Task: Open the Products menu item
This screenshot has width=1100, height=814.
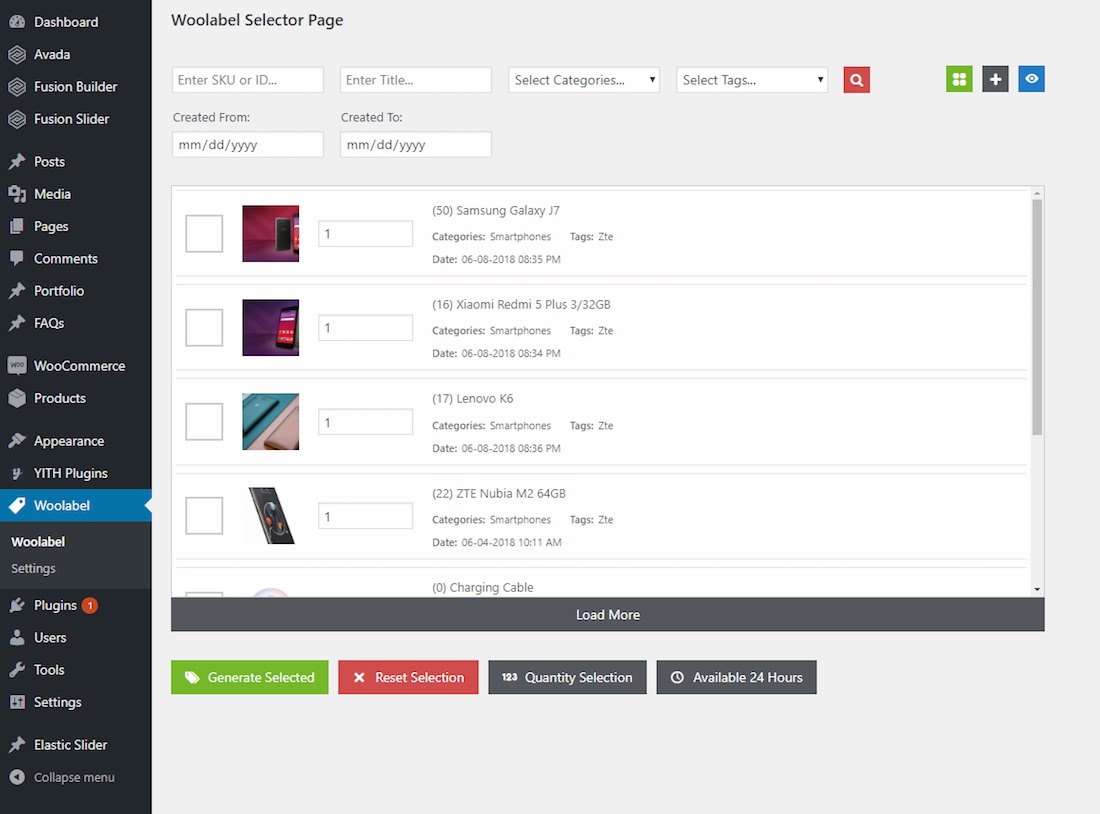Action: 76,398
